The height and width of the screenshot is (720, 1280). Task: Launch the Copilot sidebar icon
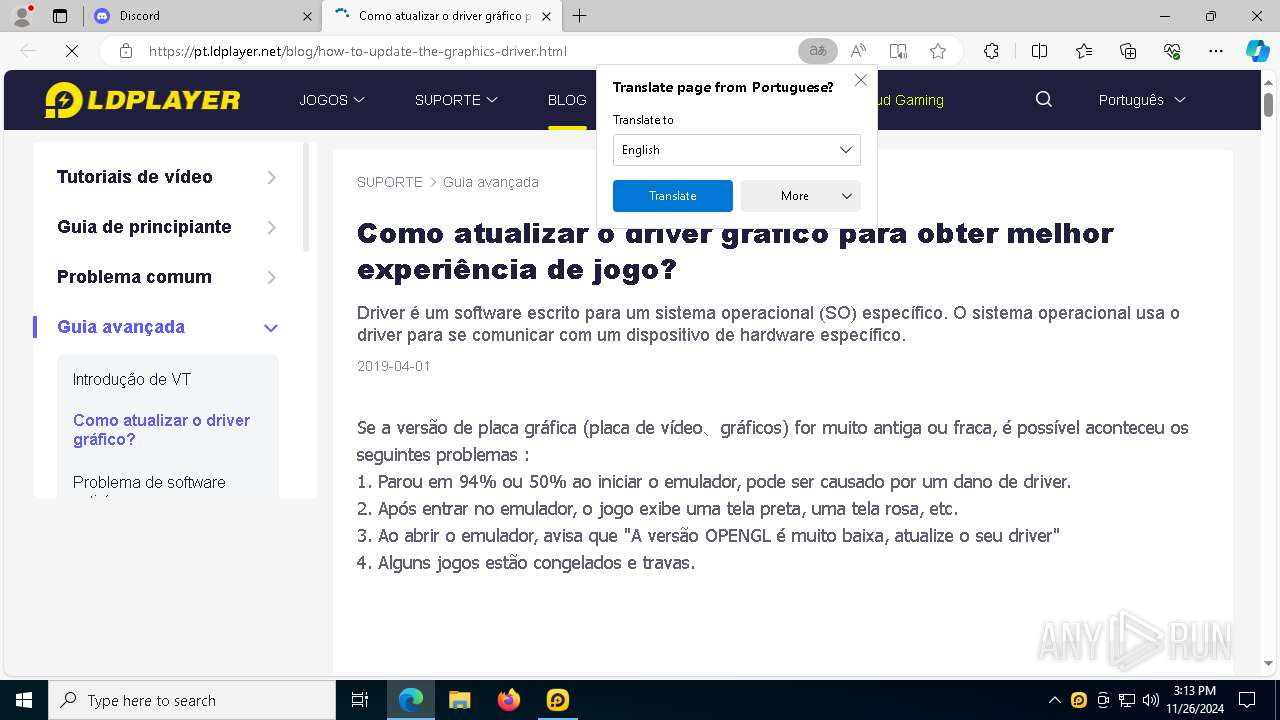click(x=1257, y=51)
